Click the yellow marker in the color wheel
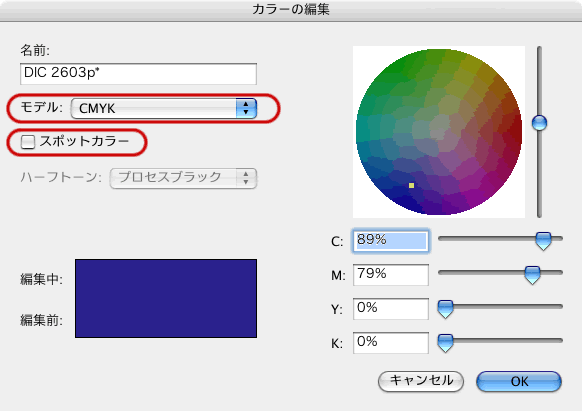The width and height of the screenshot is (582, 411). (411, 185)
